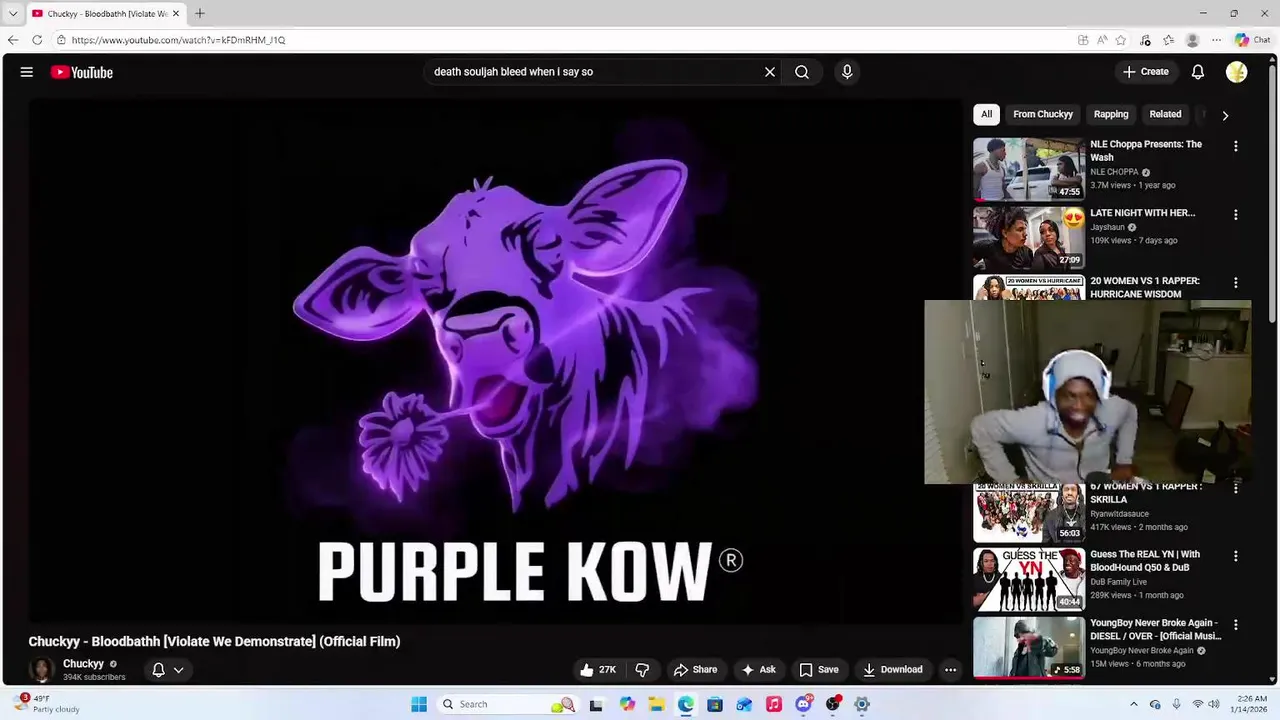Open OBS Studio from the taskbar
Image resolution: width=1280 pixels, height=720 pixels.
(x=833, y=704)
